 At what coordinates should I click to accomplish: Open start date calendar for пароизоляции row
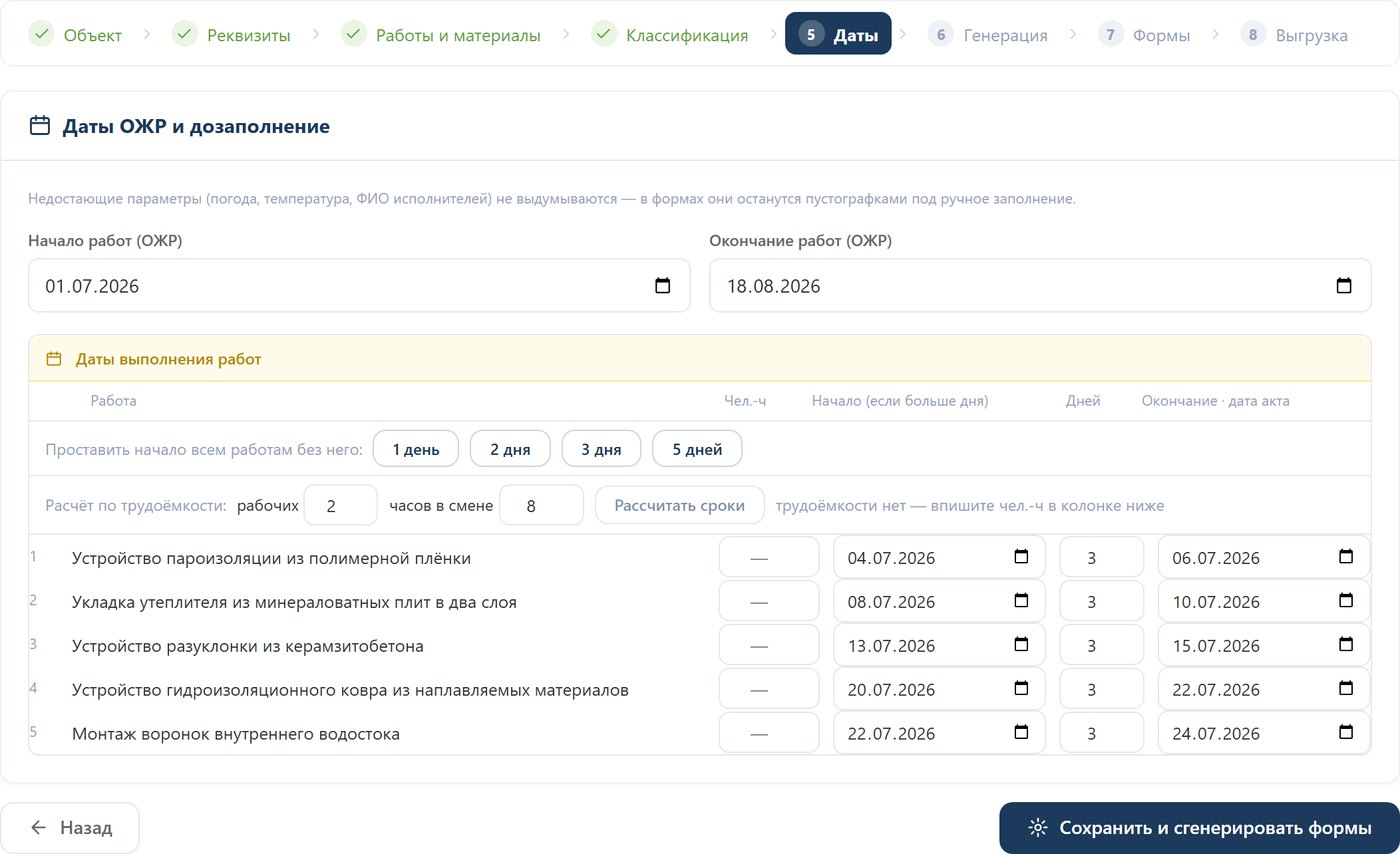tap(1021, 557)
